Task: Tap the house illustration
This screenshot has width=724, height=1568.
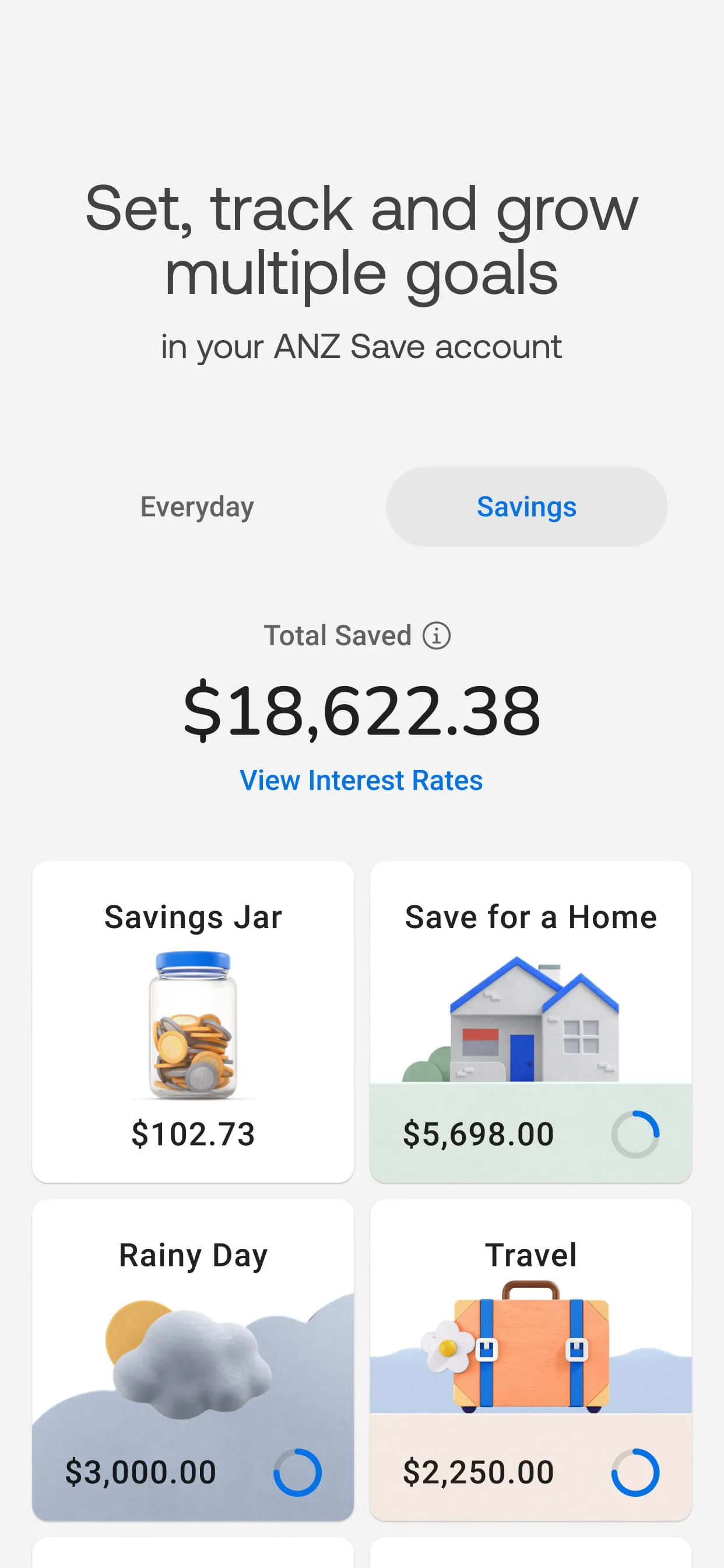Action: pyautogui.click(x=529, y=1023)
